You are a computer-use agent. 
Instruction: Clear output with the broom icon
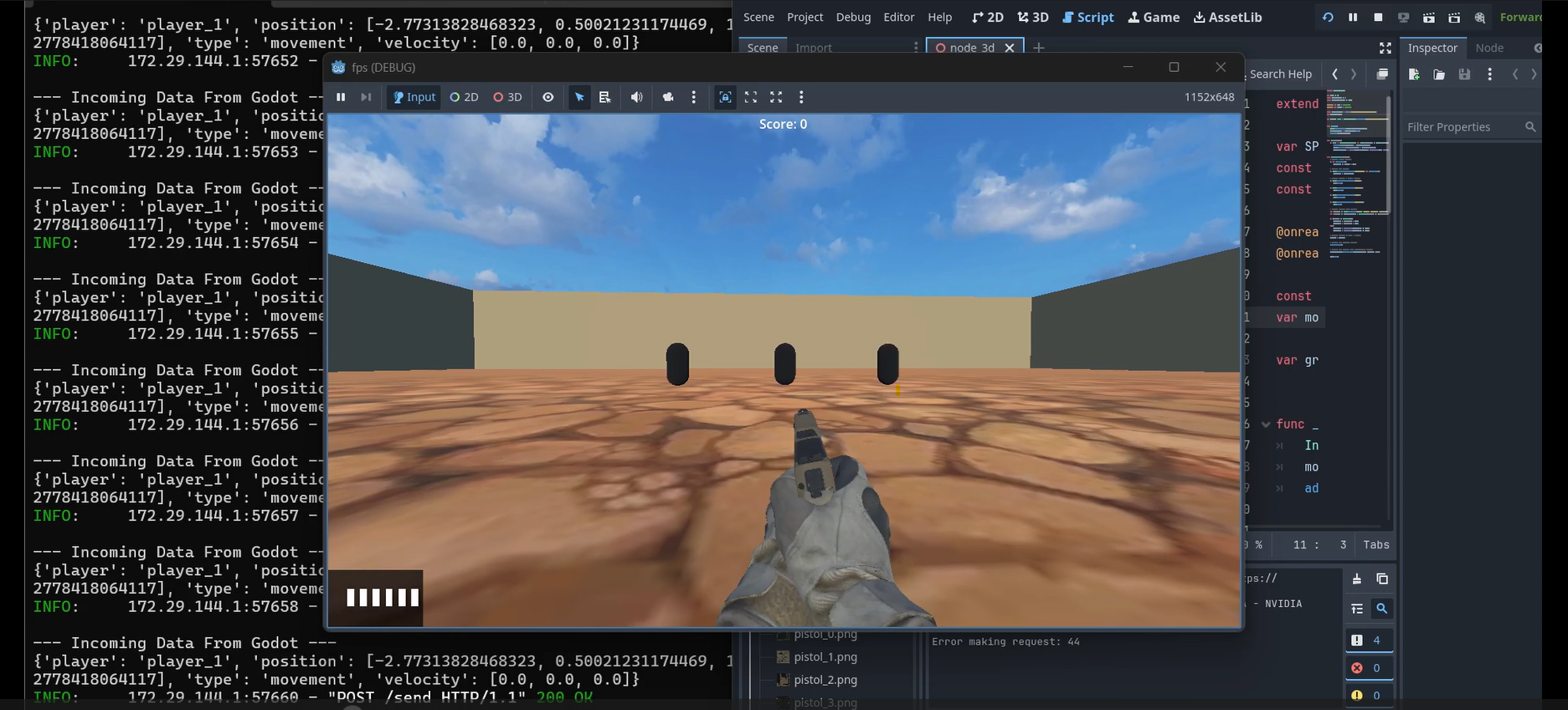tap(1357, 579)
